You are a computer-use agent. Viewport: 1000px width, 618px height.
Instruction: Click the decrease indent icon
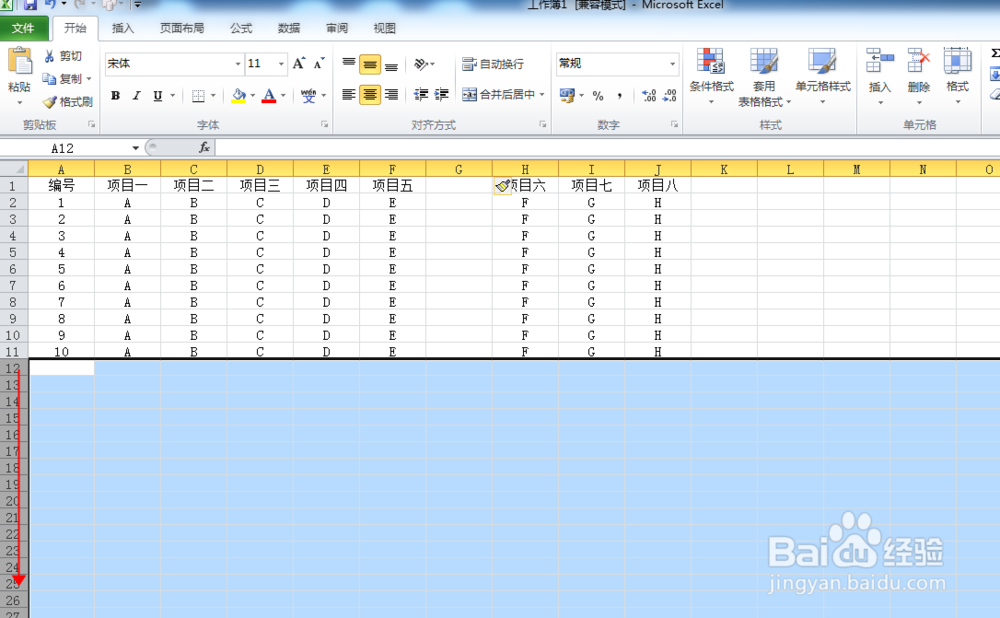pos(421,95)
